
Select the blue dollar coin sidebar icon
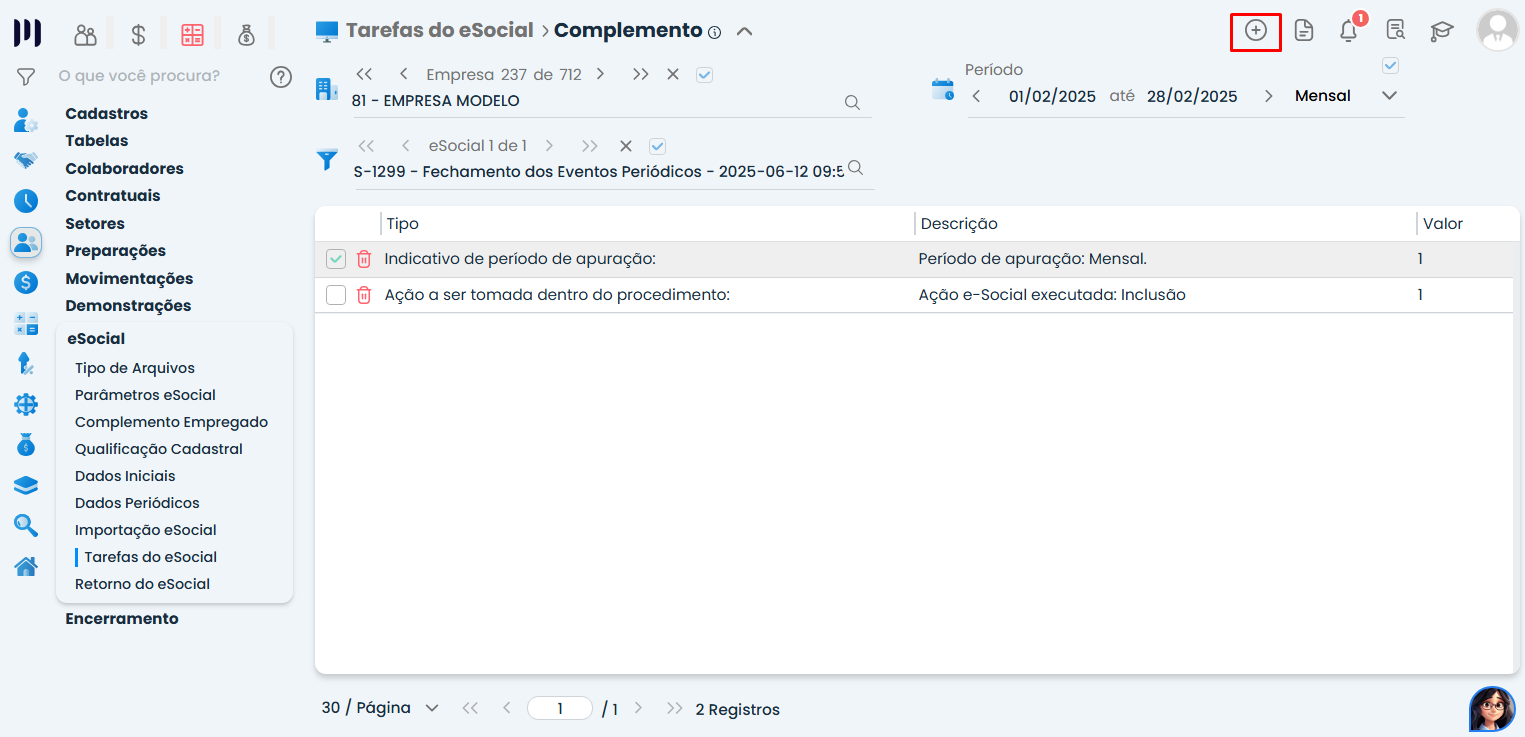[26, 282]
